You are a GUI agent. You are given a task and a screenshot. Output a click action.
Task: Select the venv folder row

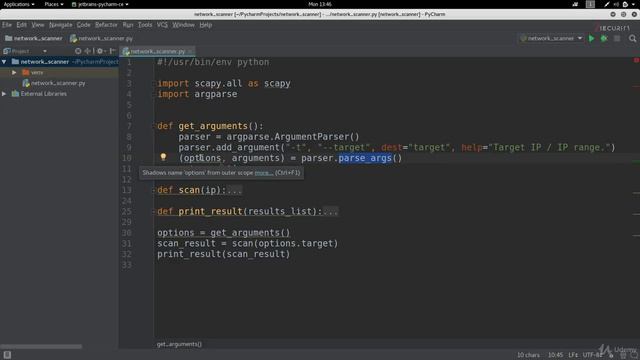click(x=59, y=72)
